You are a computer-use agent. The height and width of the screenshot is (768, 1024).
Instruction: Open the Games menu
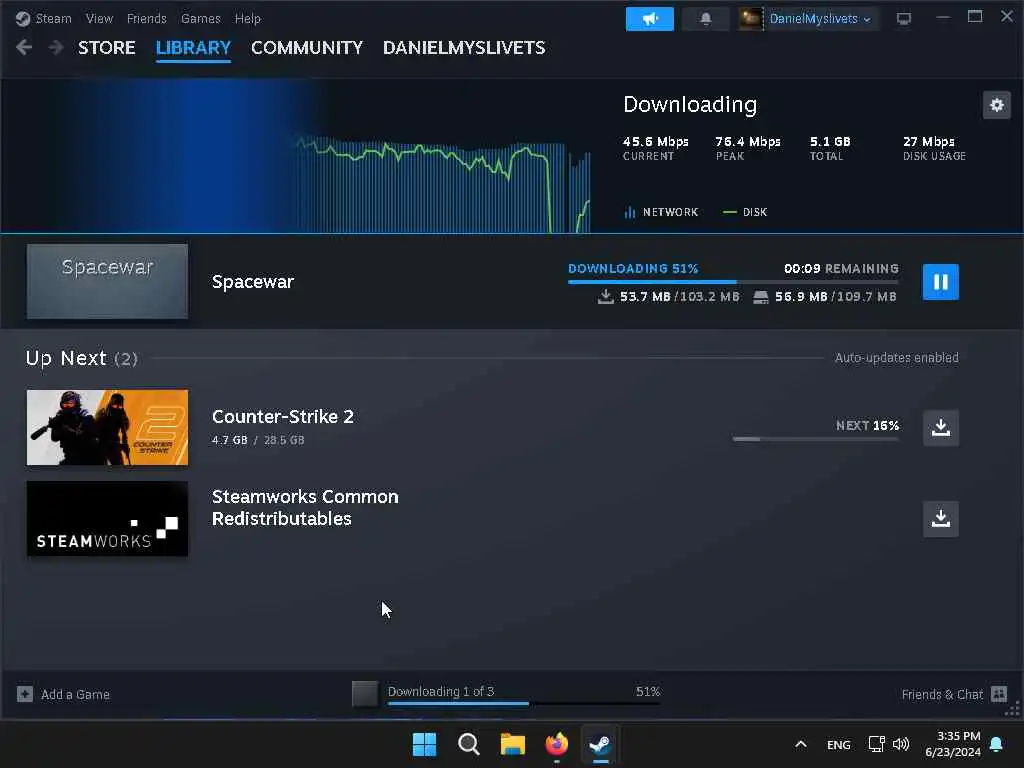[x=200, y=18]
